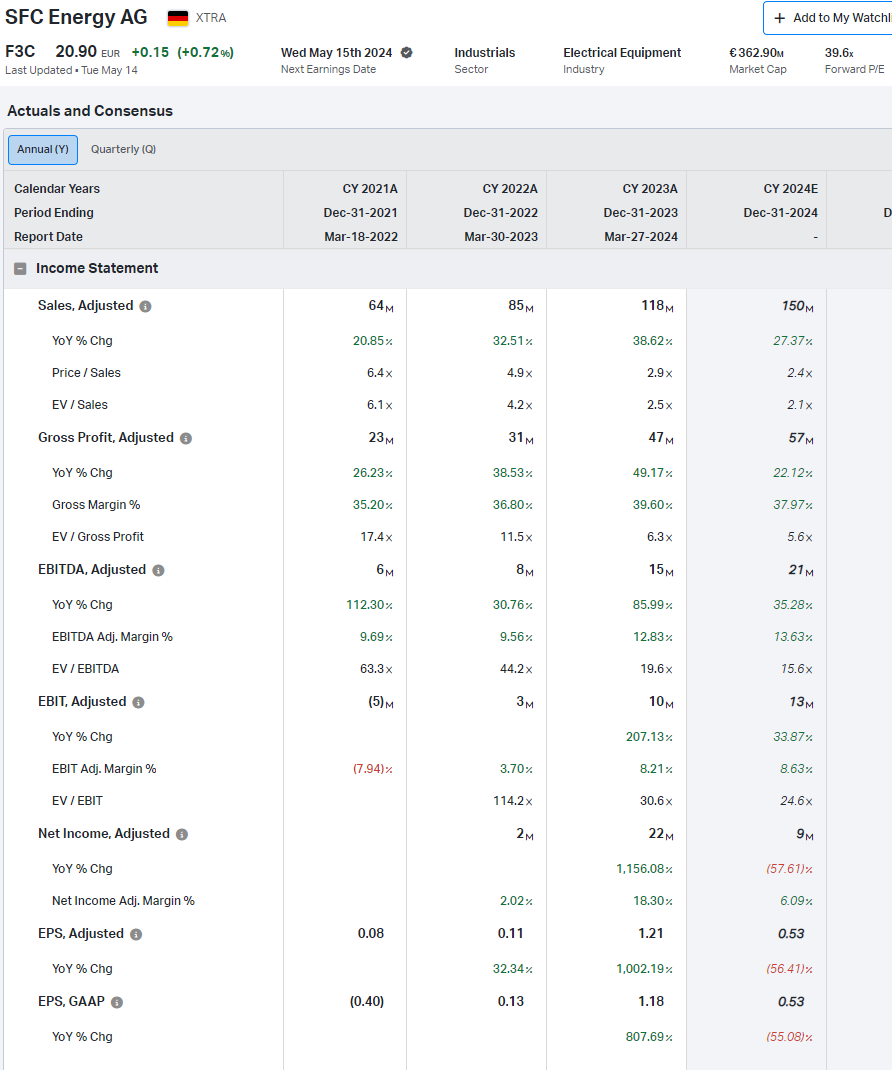Select the Annual (Y) tab
Viewport: 892px width, 1070px height.
[x=43, y=149]
